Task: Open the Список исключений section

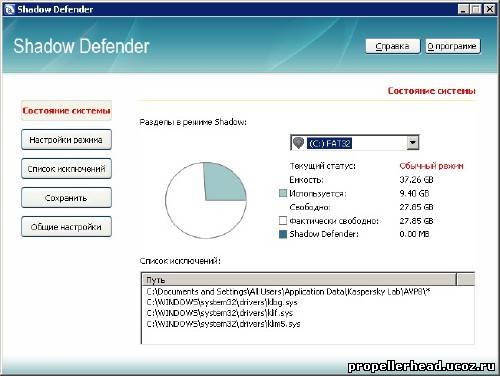Action: [x=66, y=168]
